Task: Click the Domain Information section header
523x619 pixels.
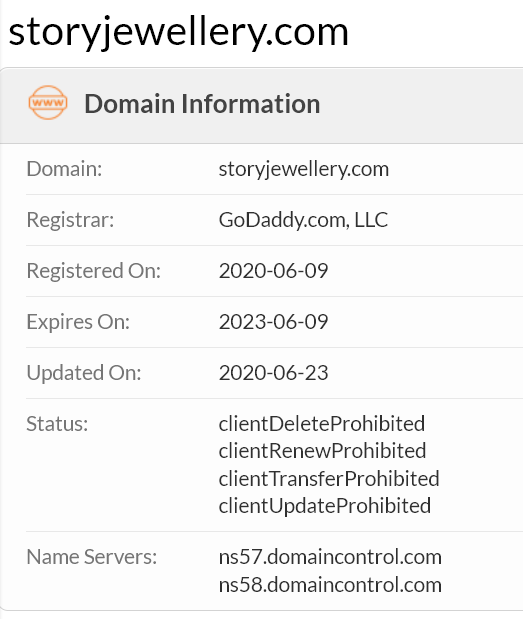Action: point(202,104)
